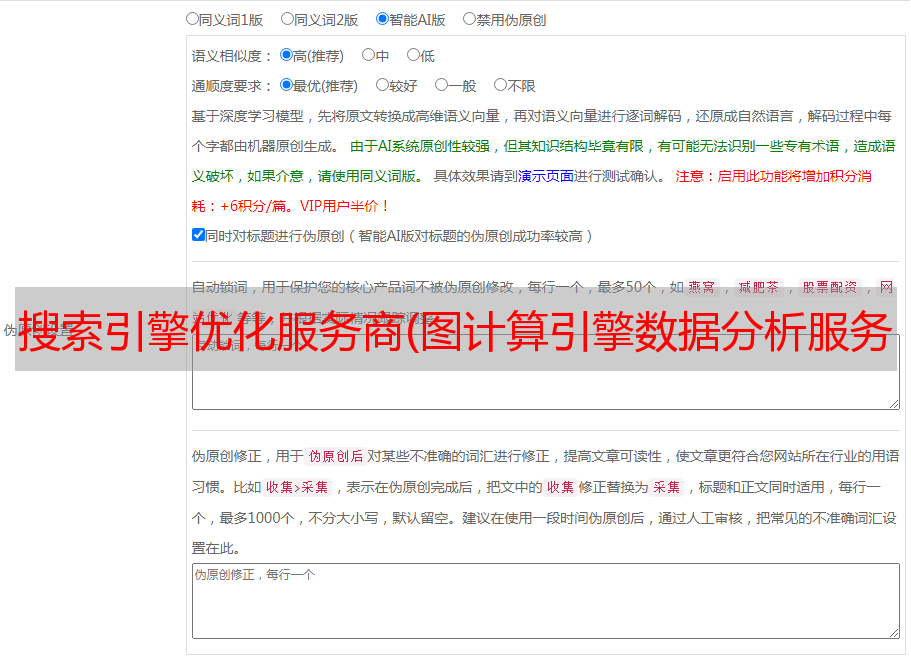Set 通顺度要求 to 最优(推荐)
Viewport: 911px width, 658px height.
(x=286, y=85)
